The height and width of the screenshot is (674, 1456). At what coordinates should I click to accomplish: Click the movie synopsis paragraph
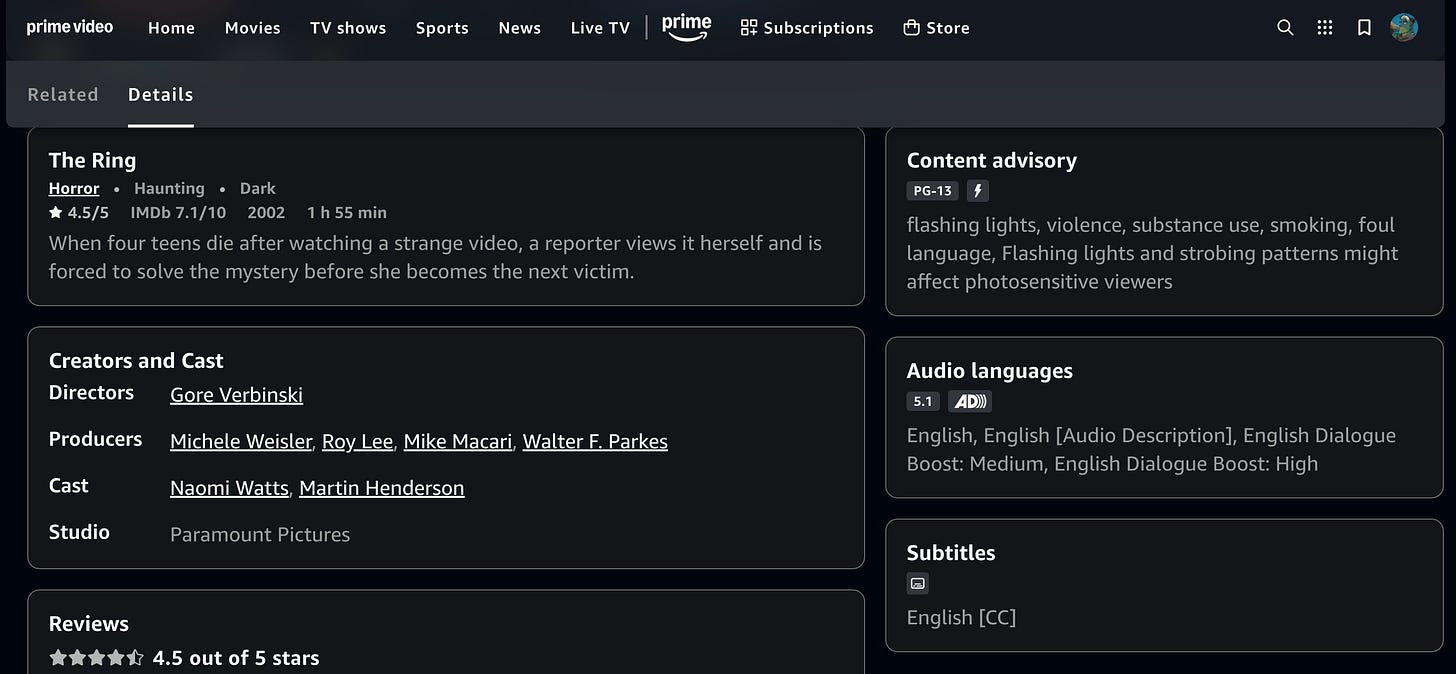coord(435,257)
